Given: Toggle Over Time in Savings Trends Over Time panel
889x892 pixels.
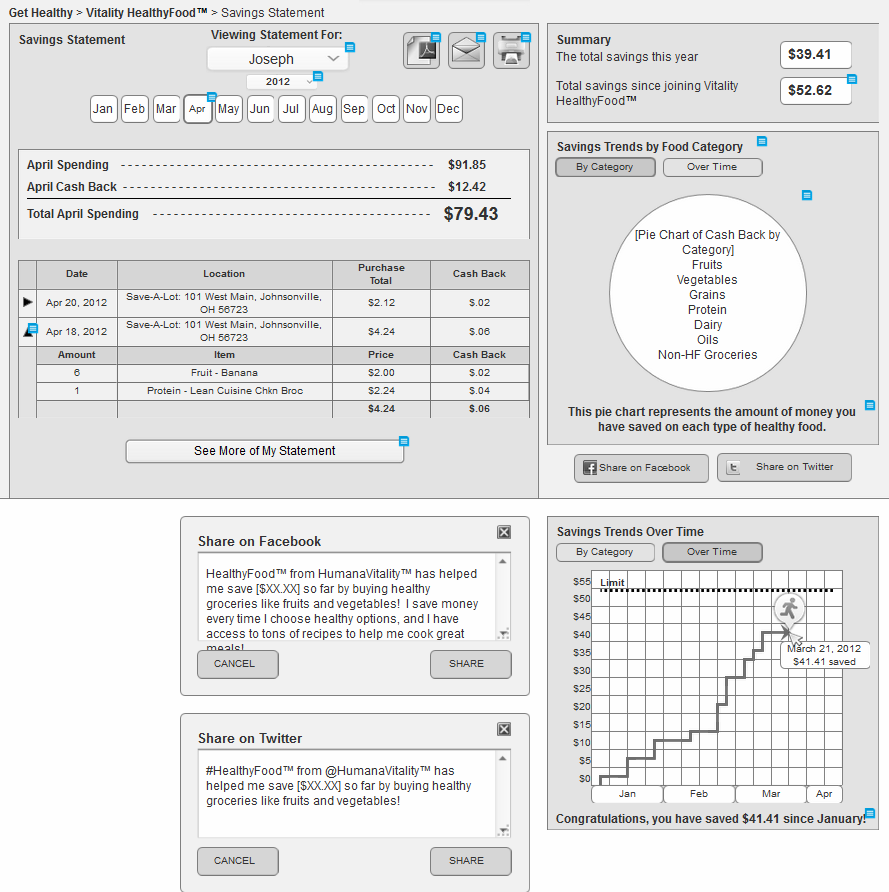Looking at the screenshot, I should pyautogui.click(x=712, y=552).
